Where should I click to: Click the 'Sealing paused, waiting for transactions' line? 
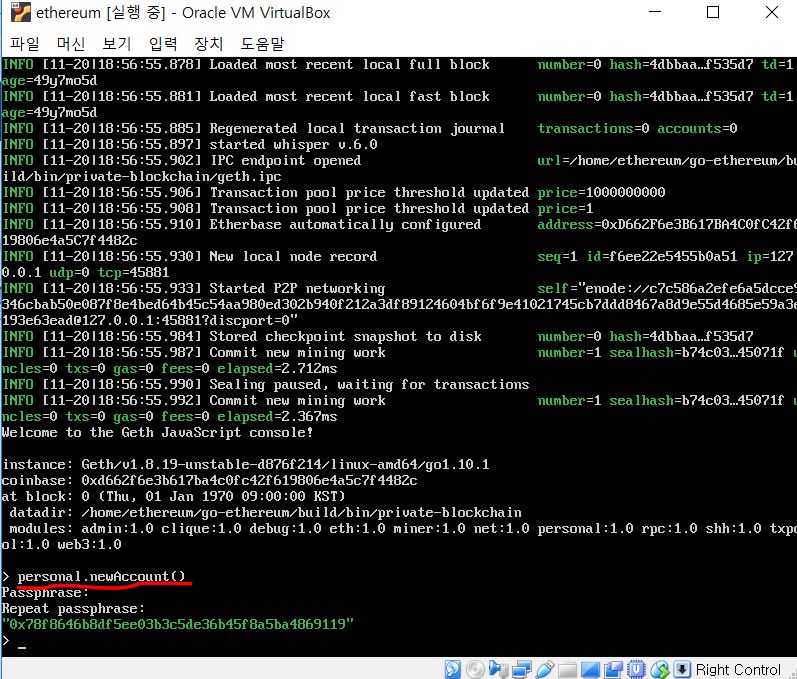pos(266,384)
